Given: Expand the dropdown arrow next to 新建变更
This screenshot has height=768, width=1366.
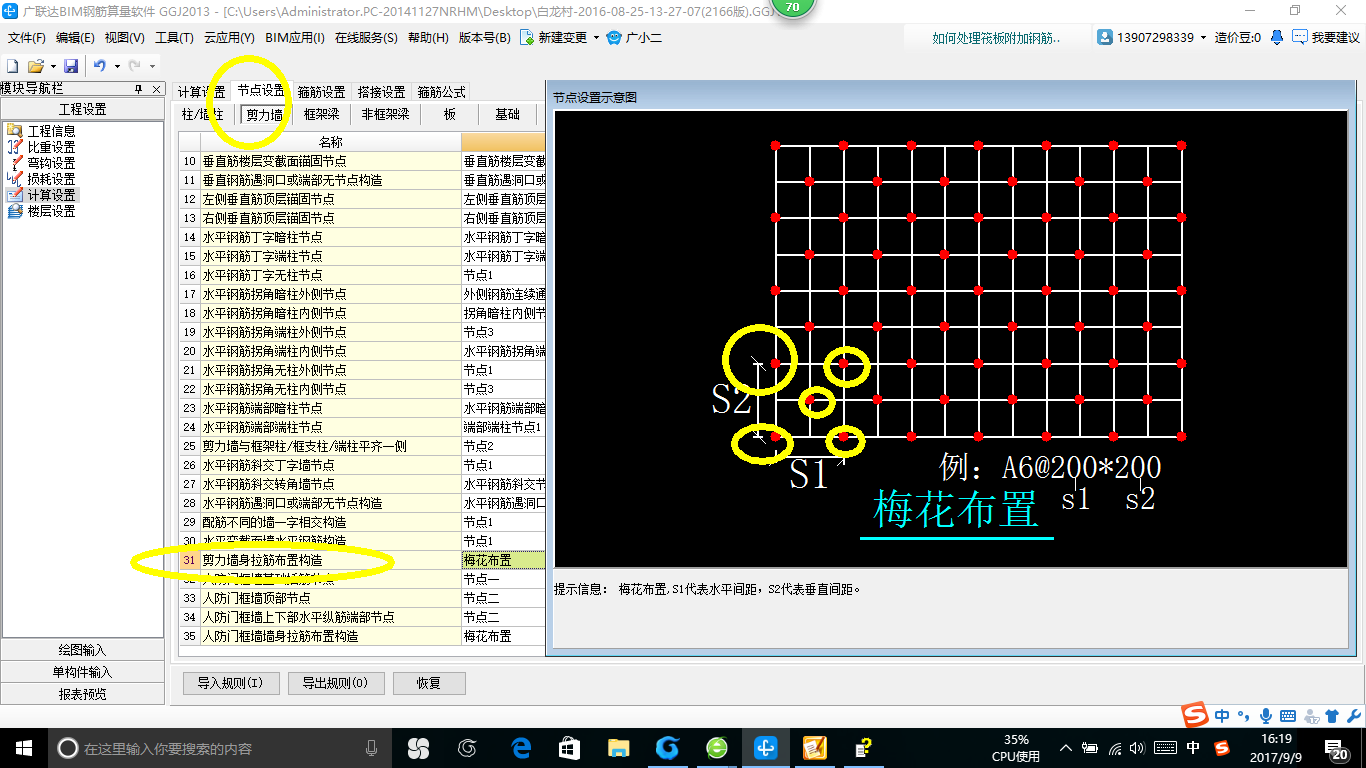Looking at the screenshot, I should [596, 38].
